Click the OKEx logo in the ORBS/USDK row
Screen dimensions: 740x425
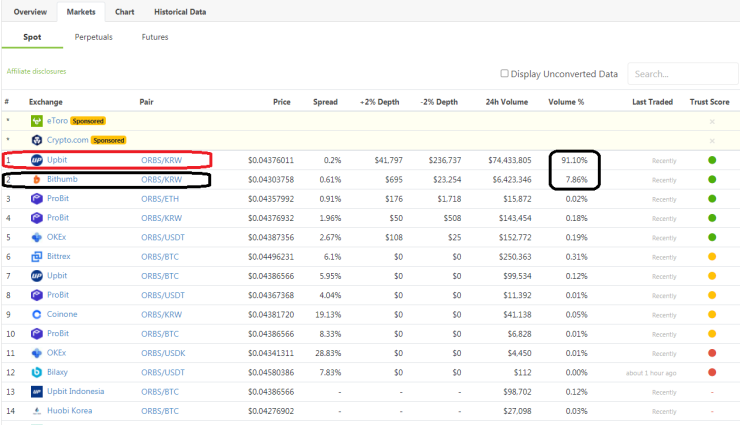pyautogui.click(x=36, y=353)
